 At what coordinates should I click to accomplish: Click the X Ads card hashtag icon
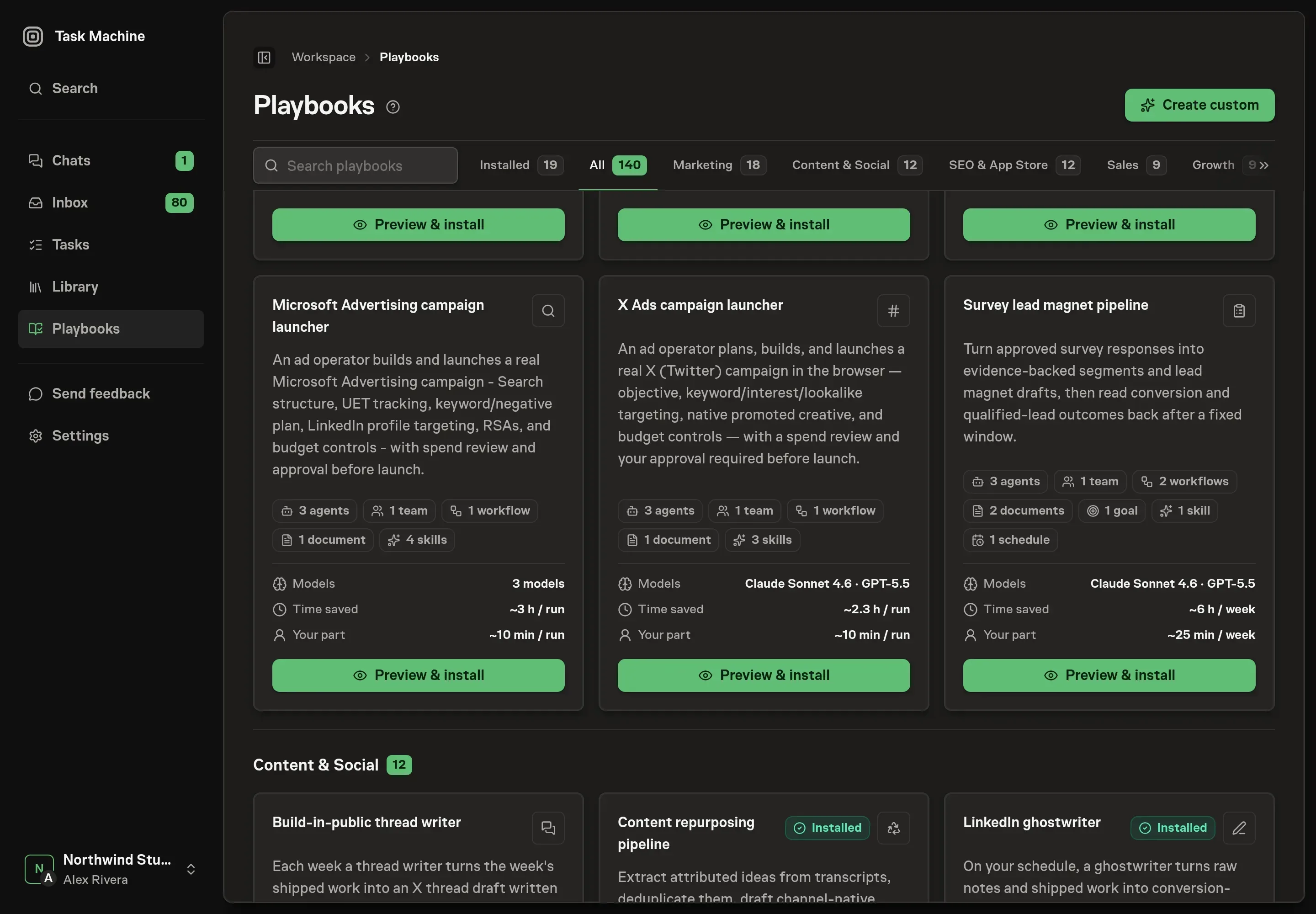pos(893,311)
